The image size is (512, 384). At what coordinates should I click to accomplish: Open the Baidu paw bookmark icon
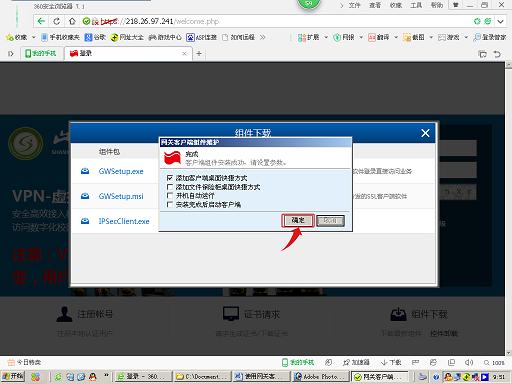(190, 37)
